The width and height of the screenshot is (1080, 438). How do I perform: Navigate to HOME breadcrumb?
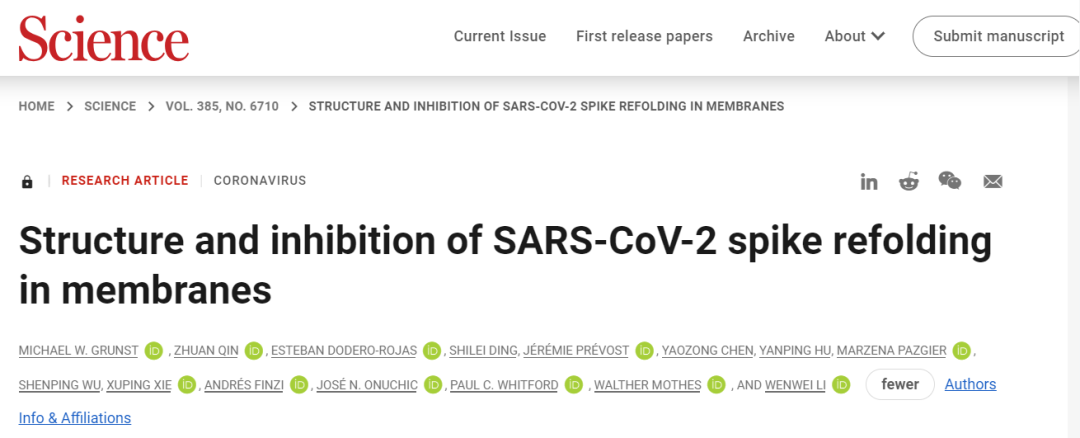tap(37, 106)
